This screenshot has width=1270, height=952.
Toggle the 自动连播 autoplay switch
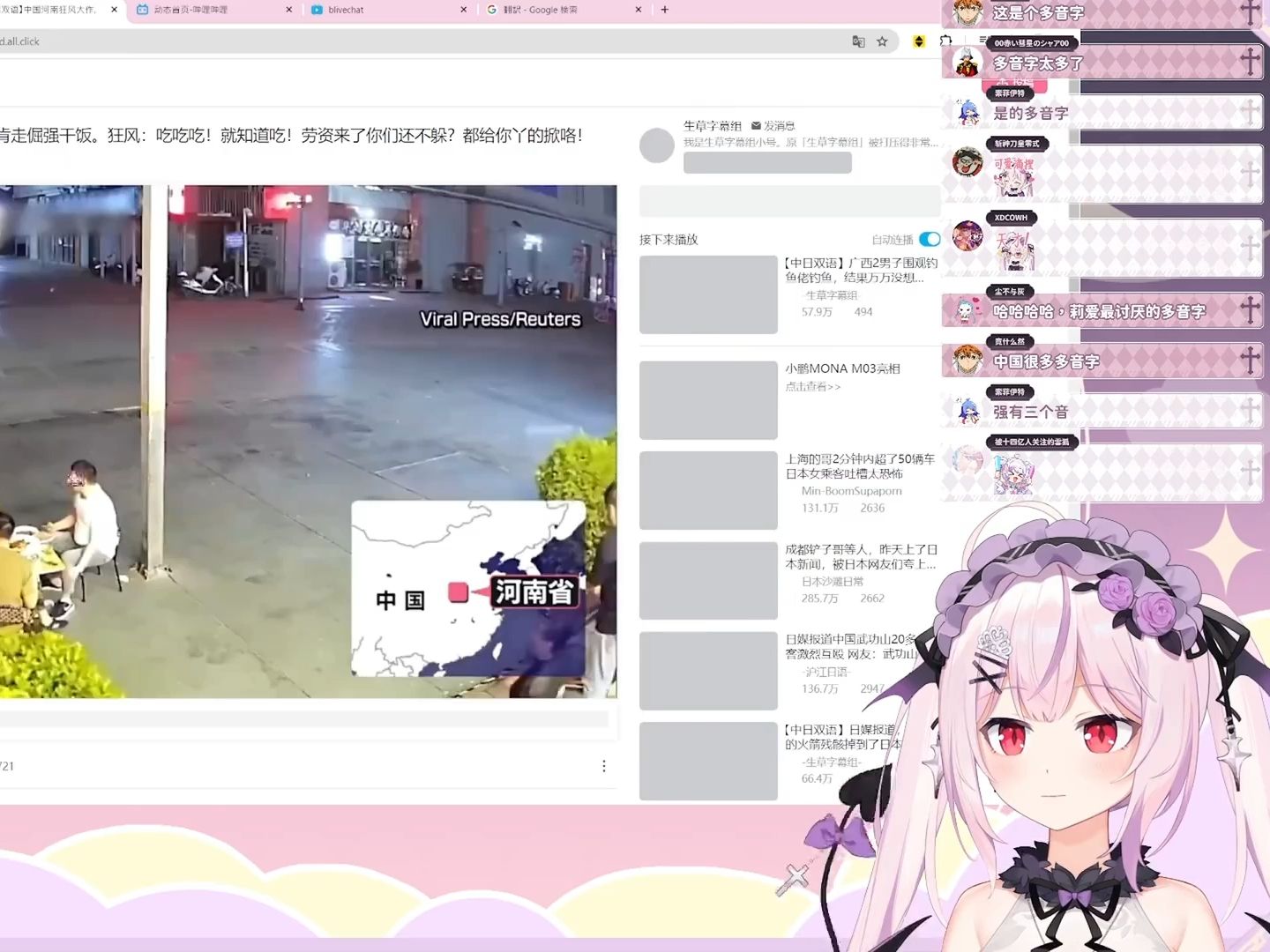930,240
